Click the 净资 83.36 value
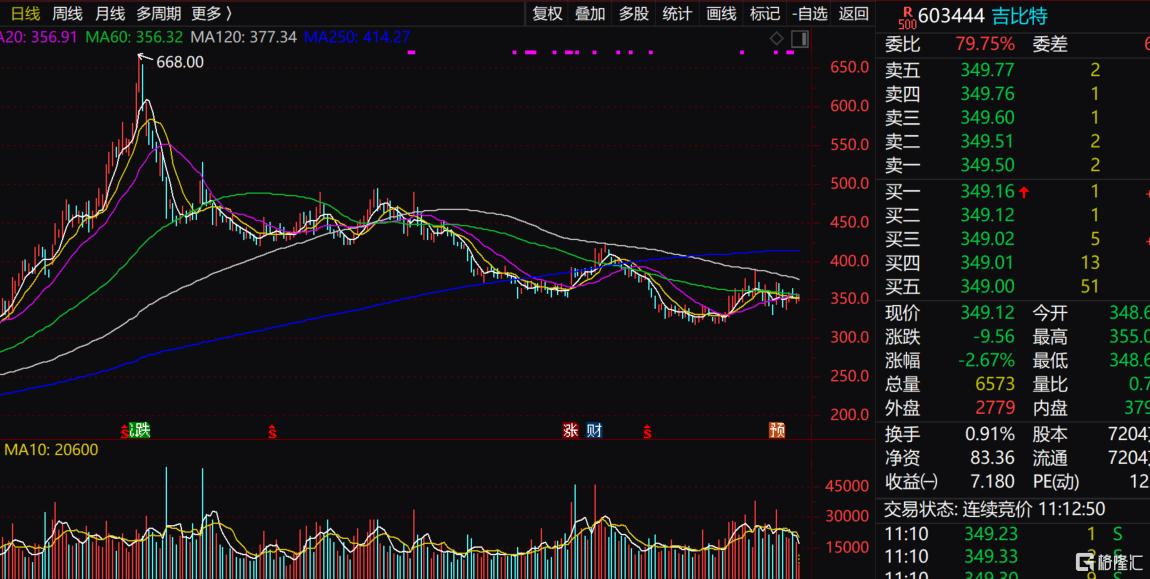 click(992, 458)
